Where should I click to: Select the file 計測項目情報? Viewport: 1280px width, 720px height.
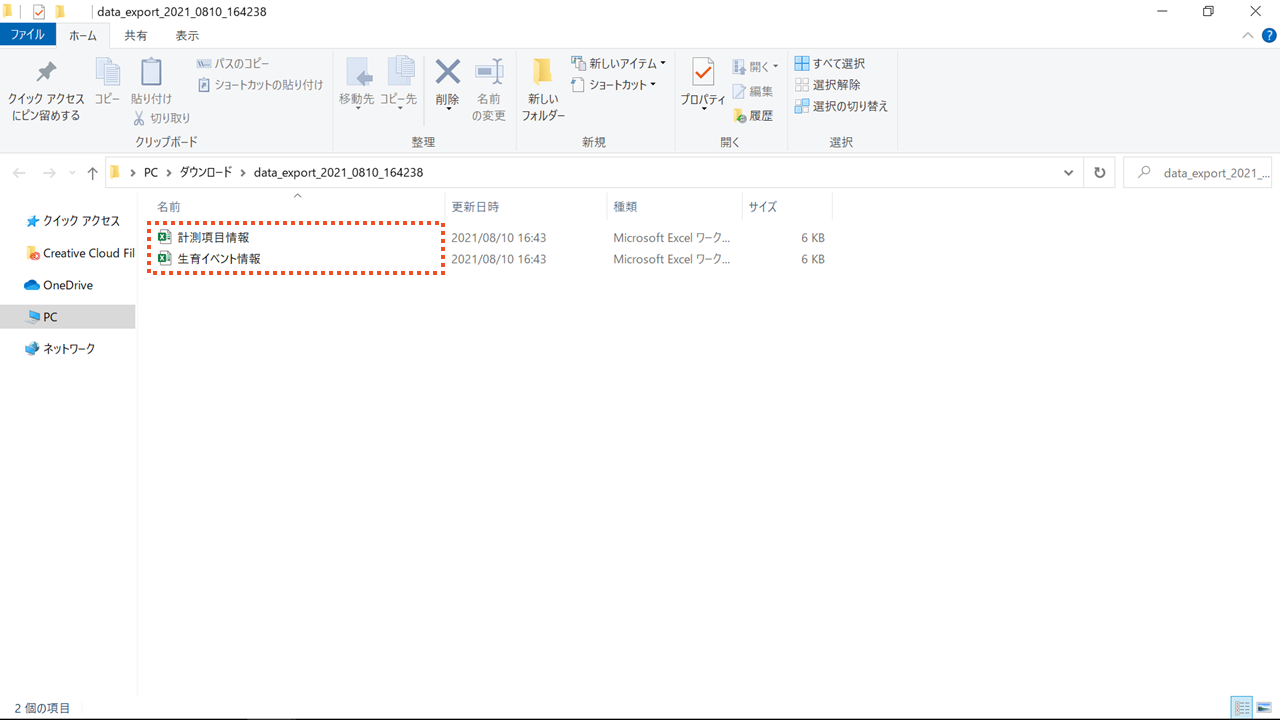coord(213,238)
